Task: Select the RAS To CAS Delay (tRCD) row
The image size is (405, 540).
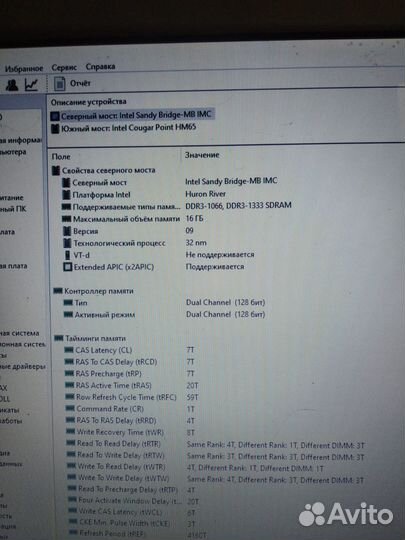Action: click(116, 362)
